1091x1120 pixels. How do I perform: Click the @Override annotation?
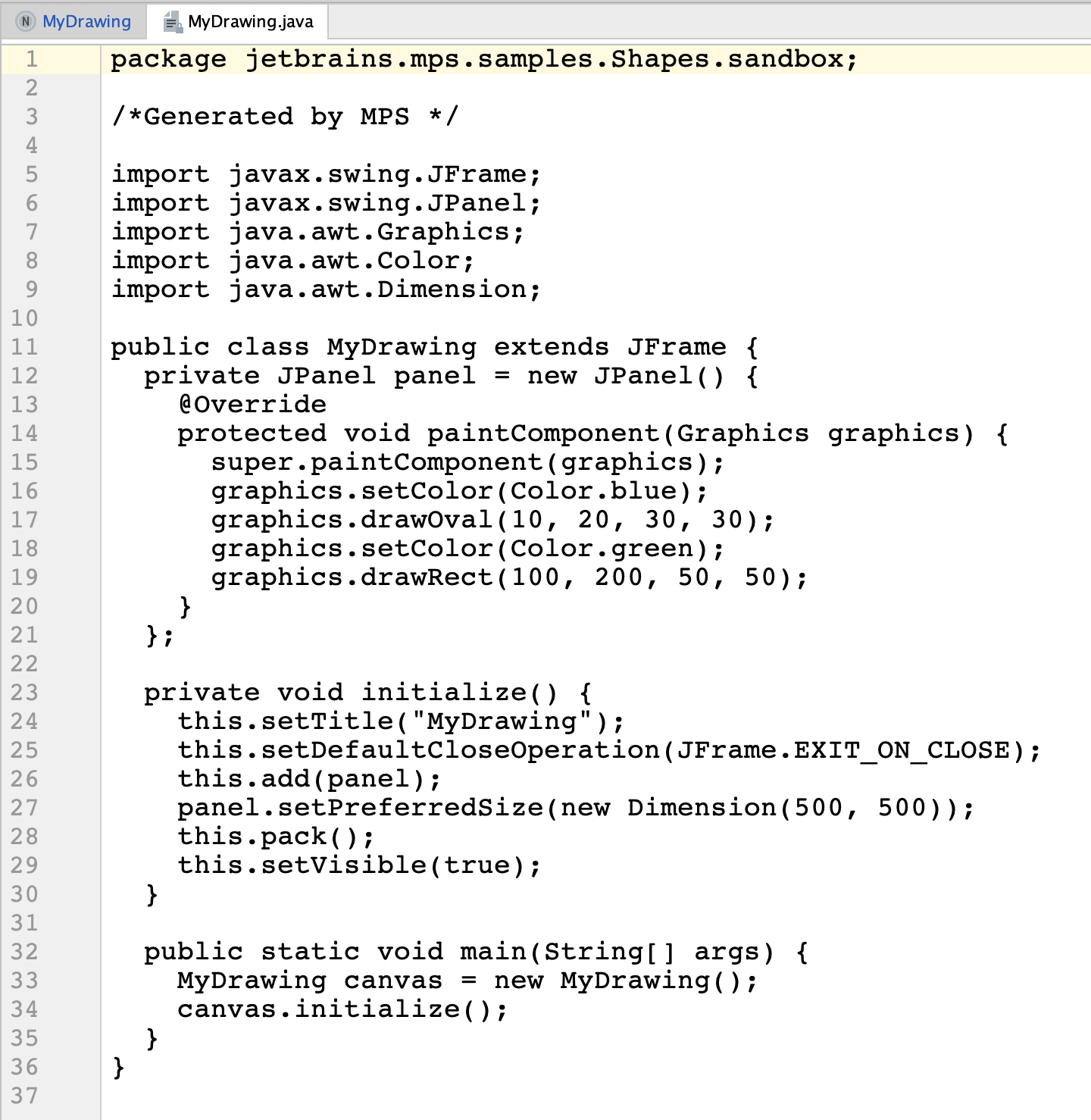252,405
